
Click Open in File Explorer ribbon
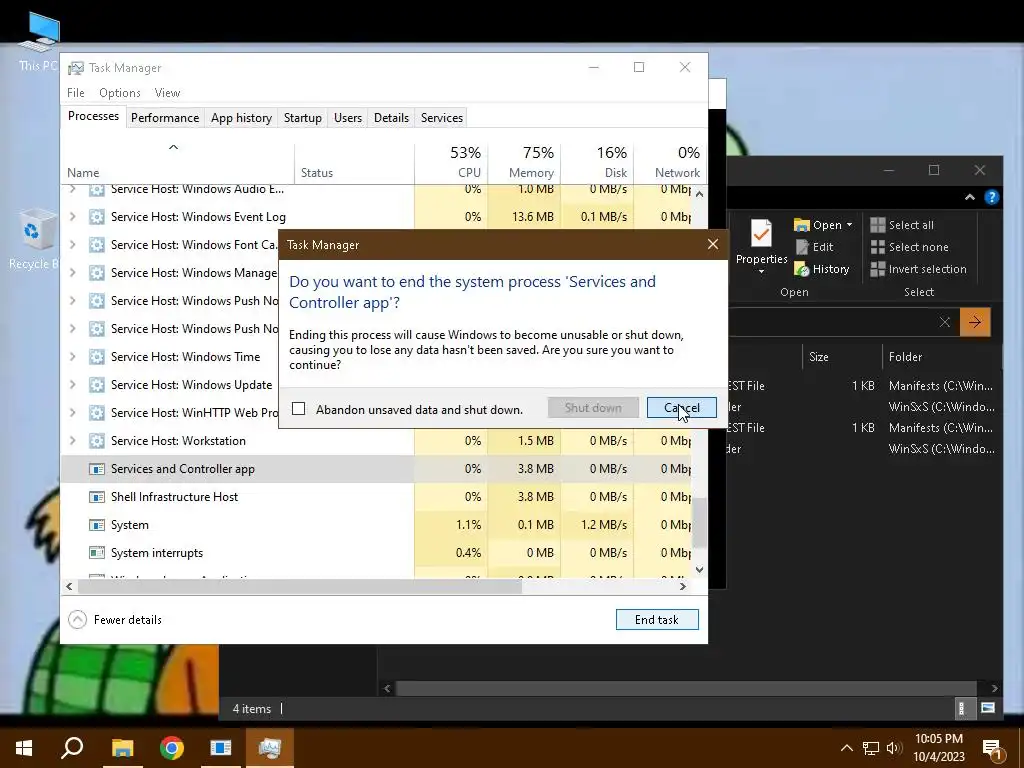[818, 225]
